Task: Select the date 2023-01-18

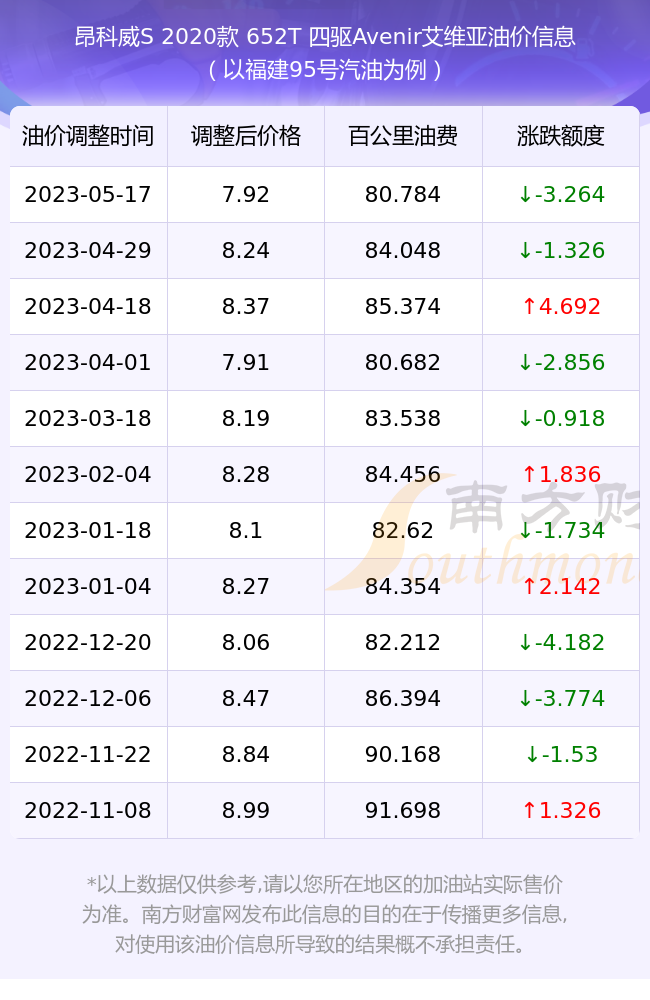Action: pyautogui.click(x=88, y=531)
